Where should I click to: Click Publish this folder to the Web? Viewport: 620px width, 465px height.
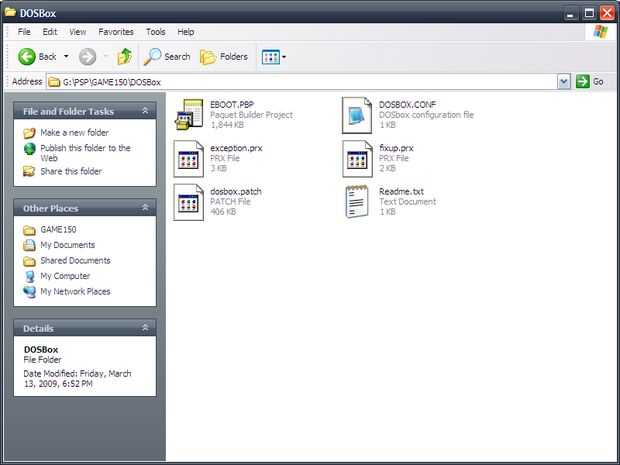85,153
